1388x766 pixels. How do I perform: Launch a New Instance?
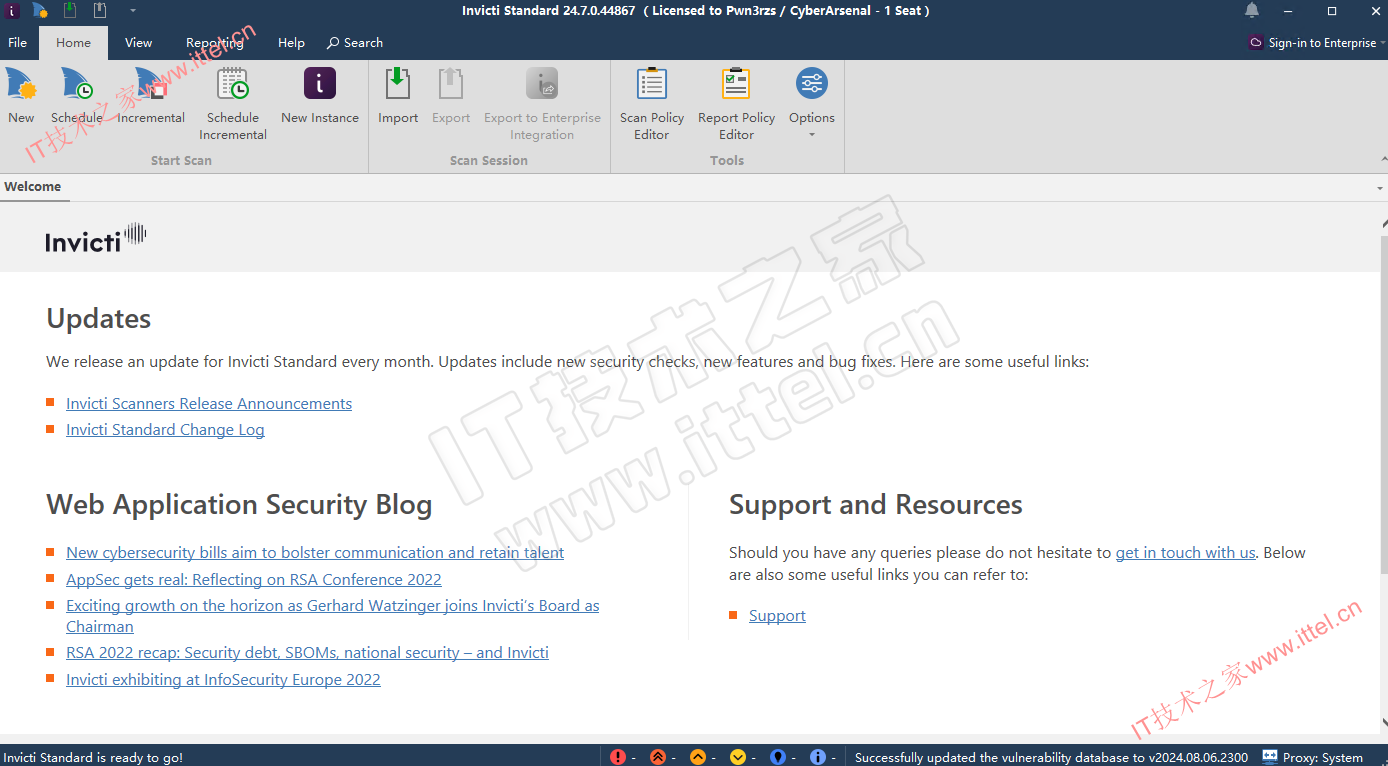click(x=320, y=97)
